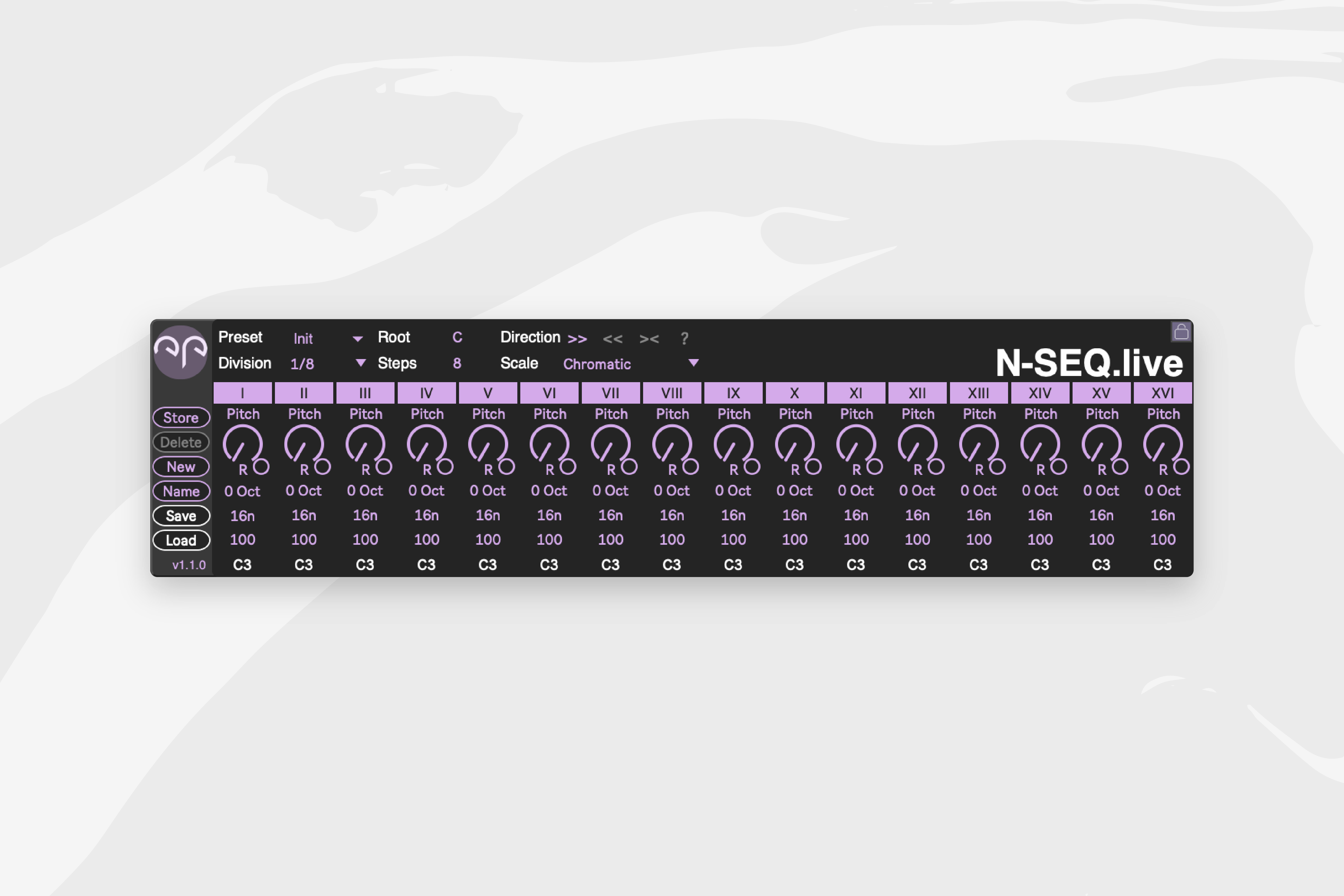The image size is (1344, 896).
Task: Click the Store preset button
Action: [x=181, y=417]
